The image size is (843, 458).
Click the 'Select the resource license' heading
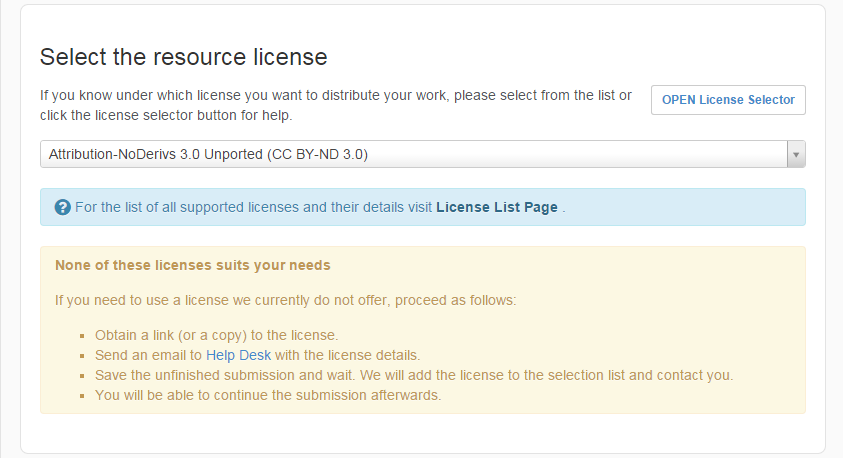pyautogui.click(x=183, y=57)
